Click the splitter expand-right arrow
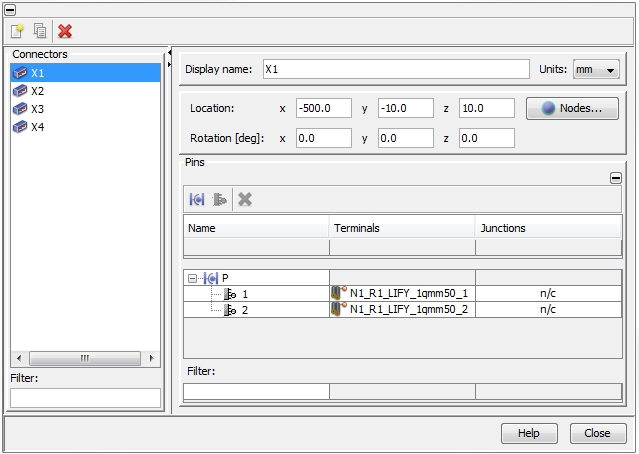This screenshot has height=454, width=639. (169, 64)
